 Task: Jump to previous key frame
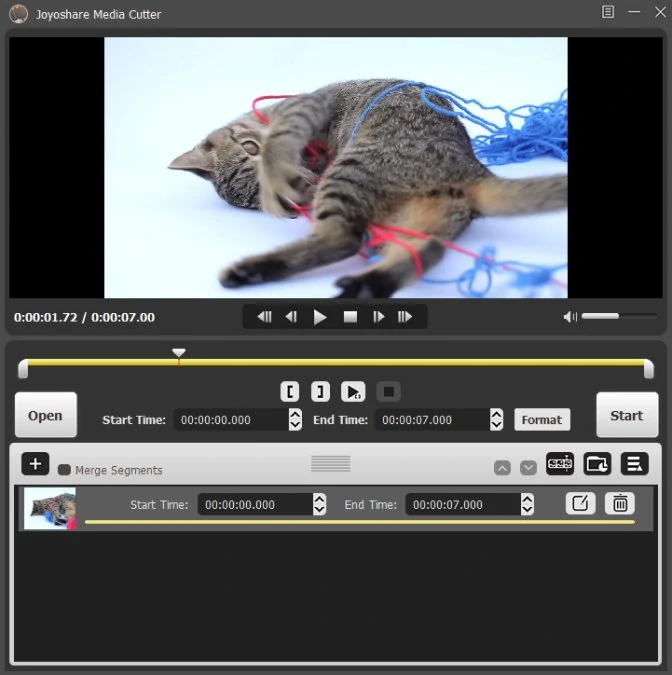[264, 317]
